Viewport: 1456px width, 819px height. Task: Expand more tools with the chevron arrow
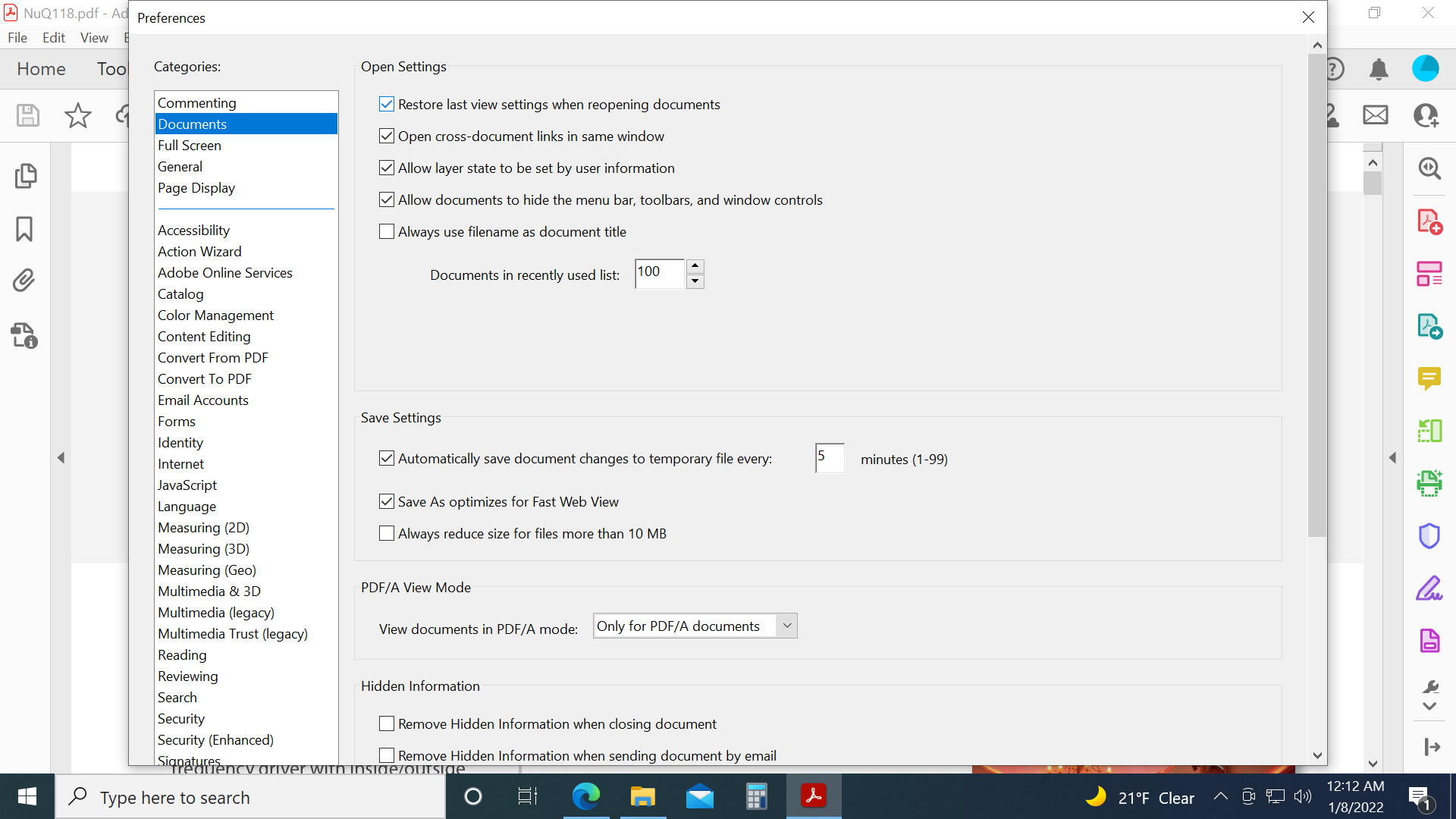pyautogui.click(x=1429, y=706)
